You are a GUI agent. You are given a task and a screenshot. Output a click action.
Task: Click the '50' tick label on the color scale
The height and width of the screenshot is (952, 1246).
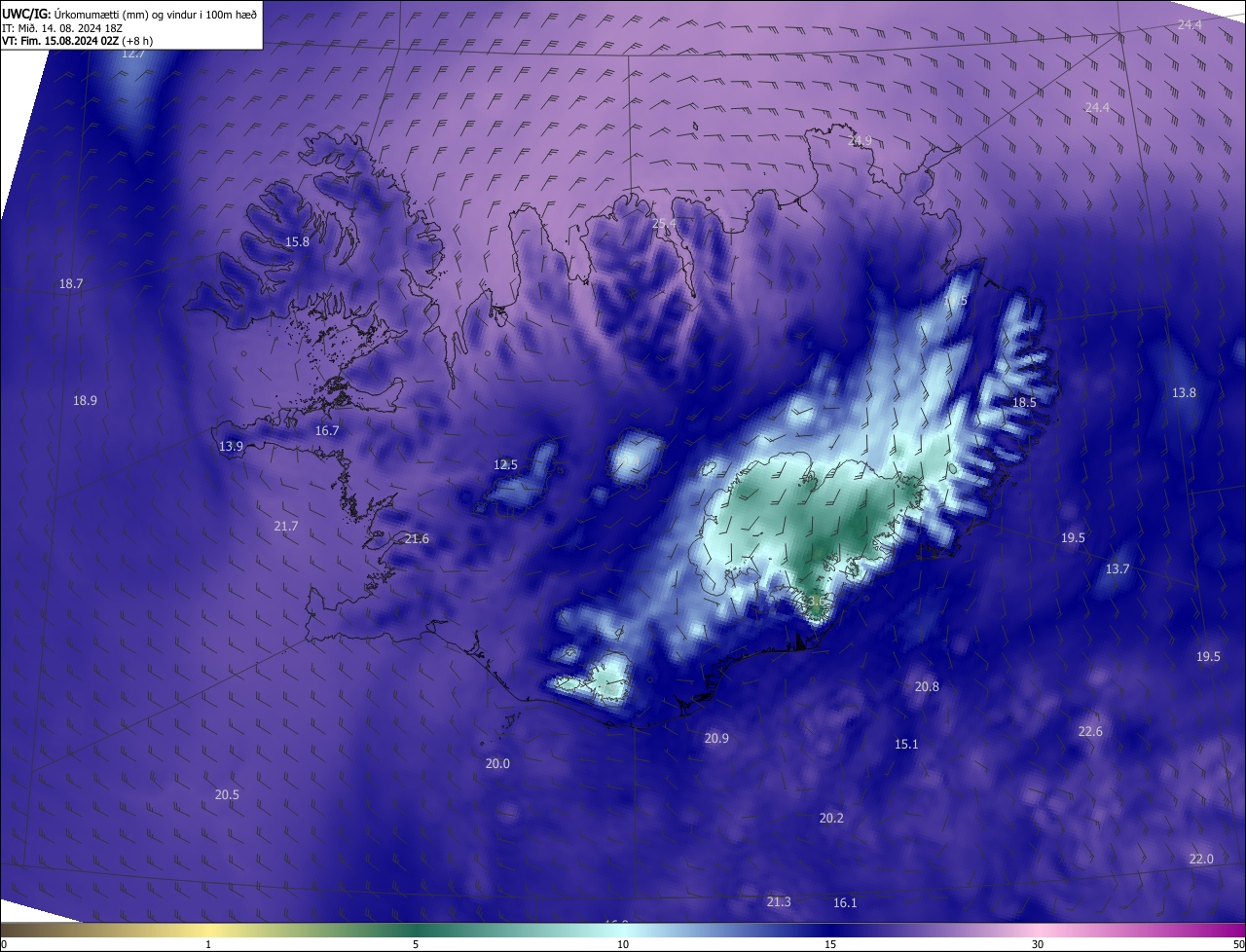[1238, 945]
